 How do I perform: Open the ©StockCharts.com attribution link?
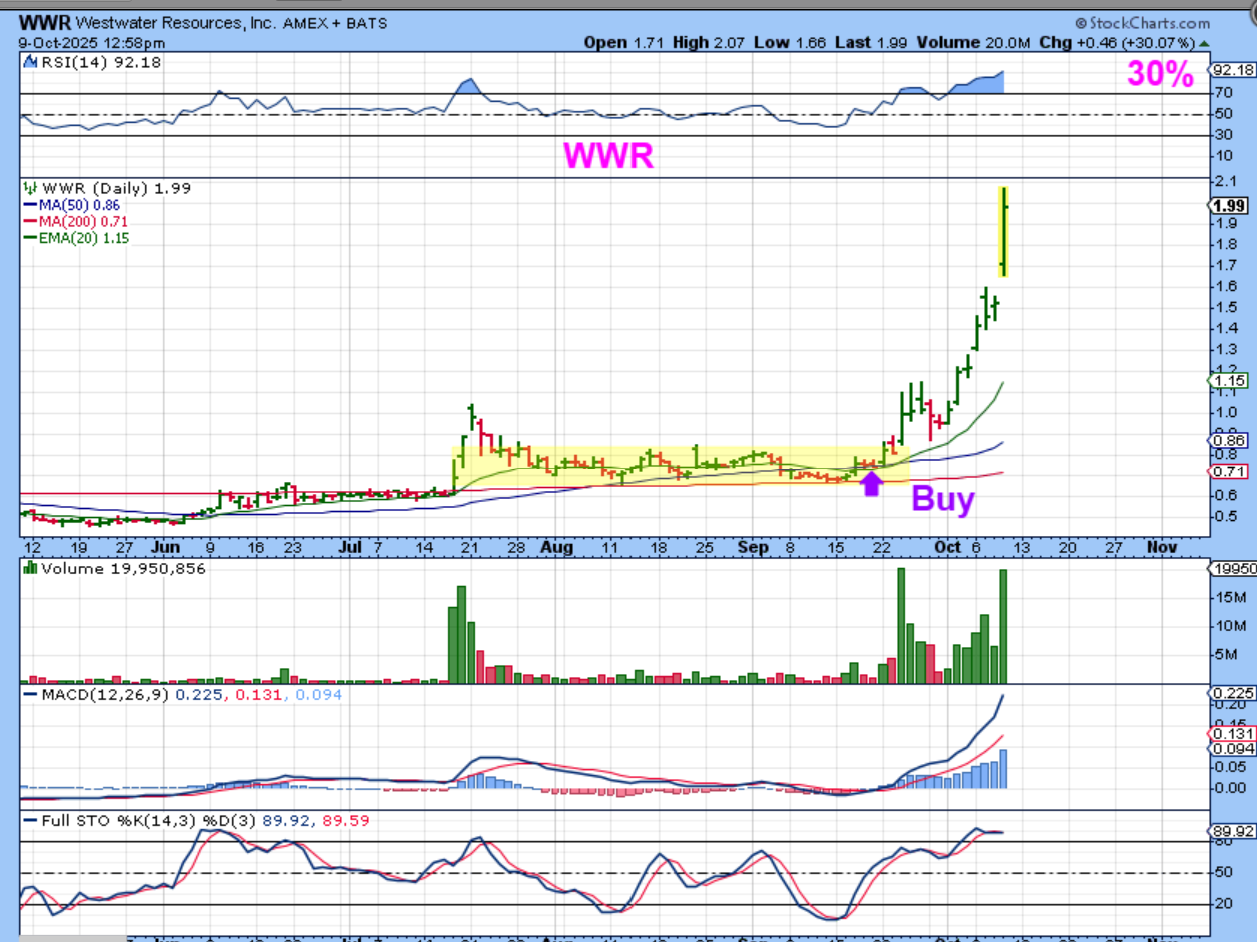coord(1143,23)
